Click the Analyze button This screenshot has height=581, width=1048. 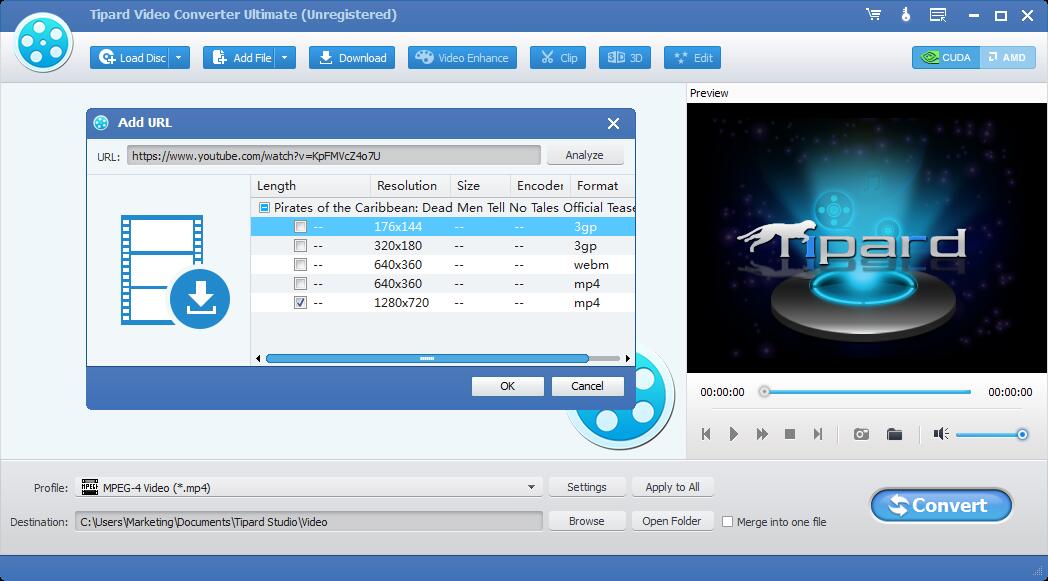point(585,155)
